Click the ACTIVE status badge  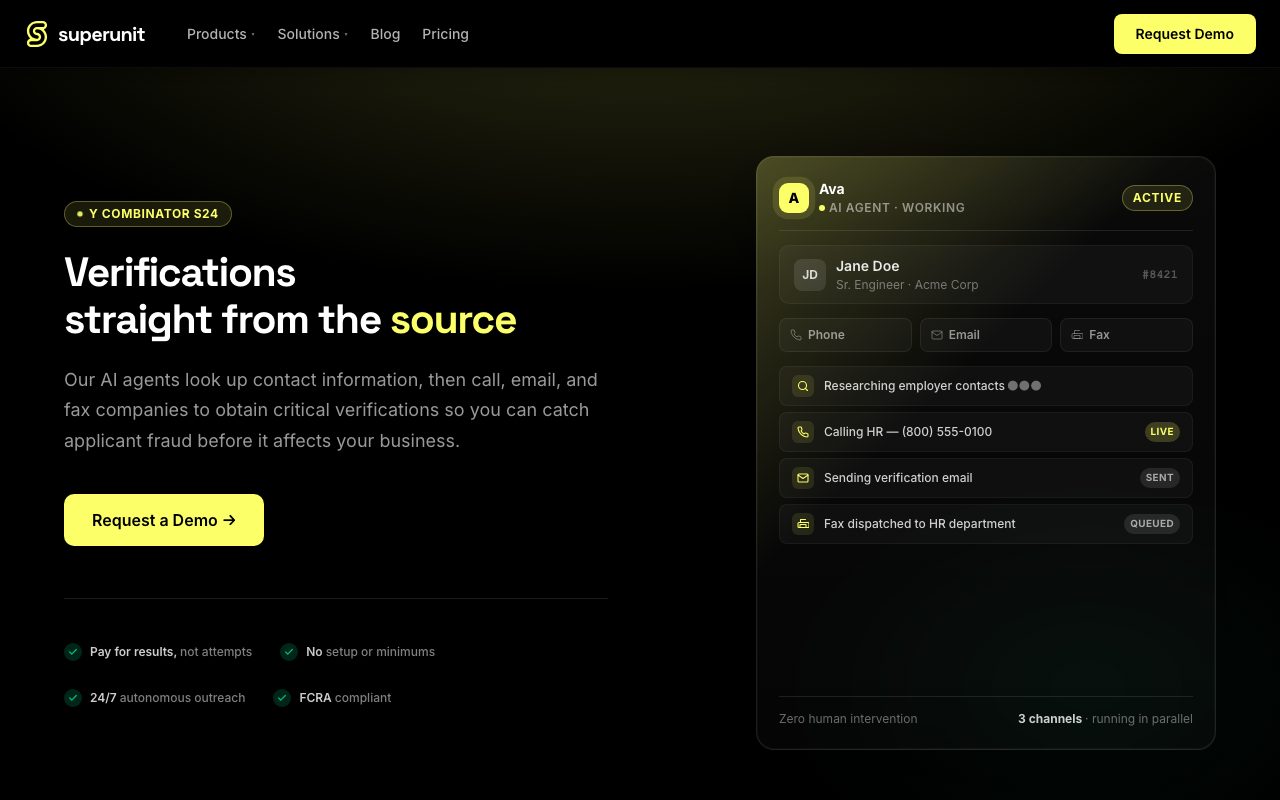tap(1157, 198)
